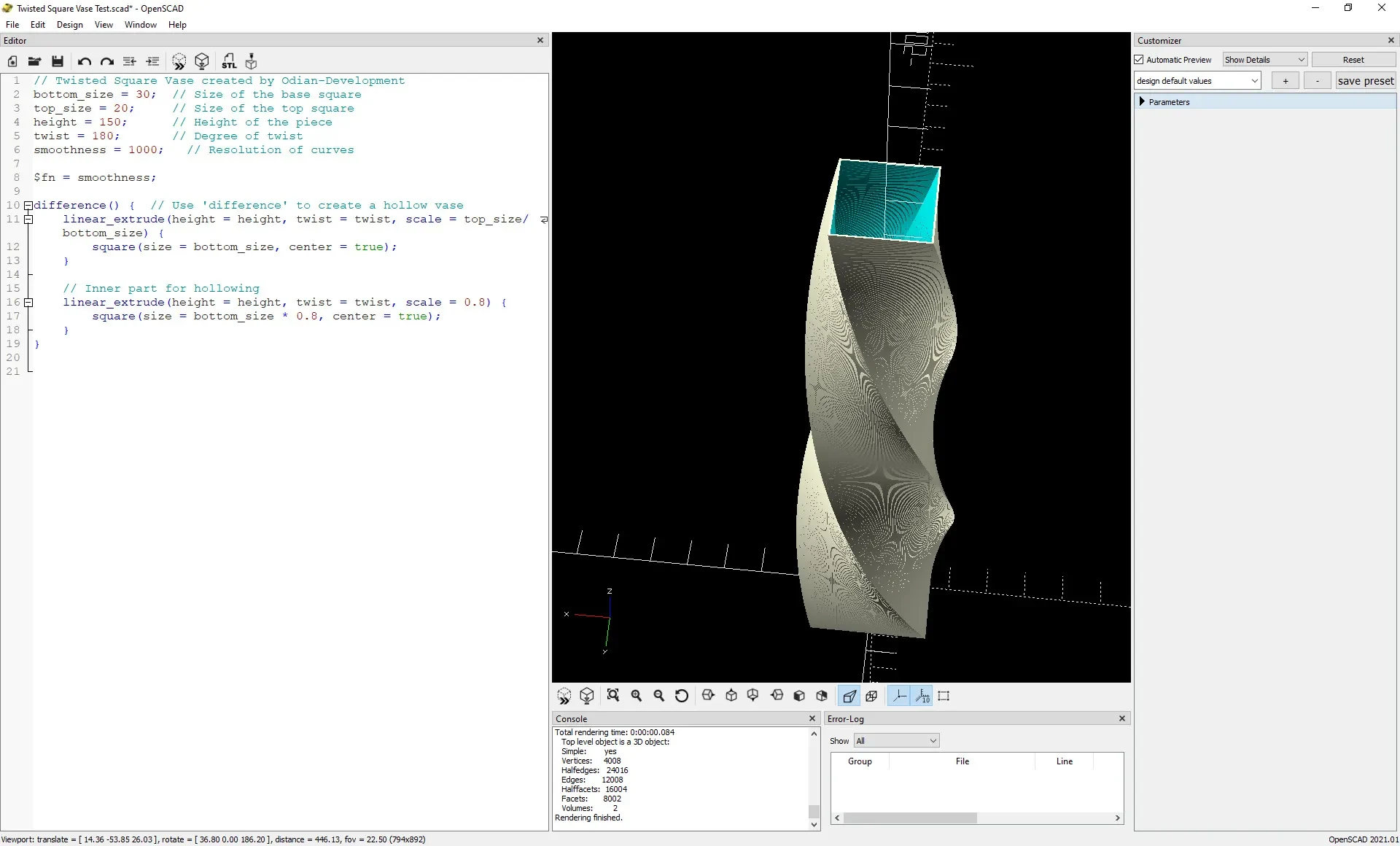Screen dimensions: 1400x846
Task: Toggle scale markers on axes
Action: point(922,696)
